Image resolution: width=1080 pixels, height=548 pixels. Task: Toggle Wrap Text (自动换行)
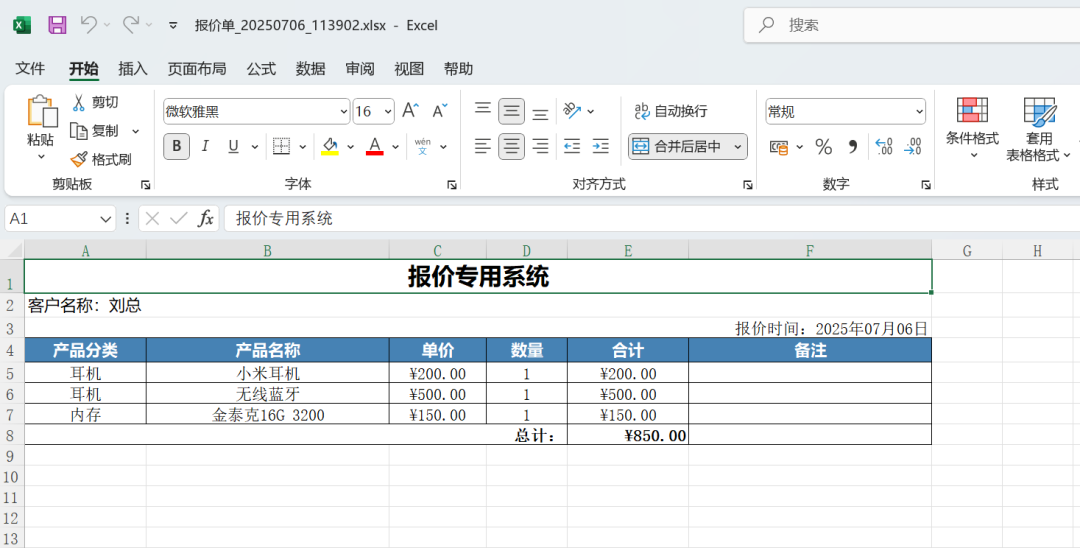tap(671, 111)
